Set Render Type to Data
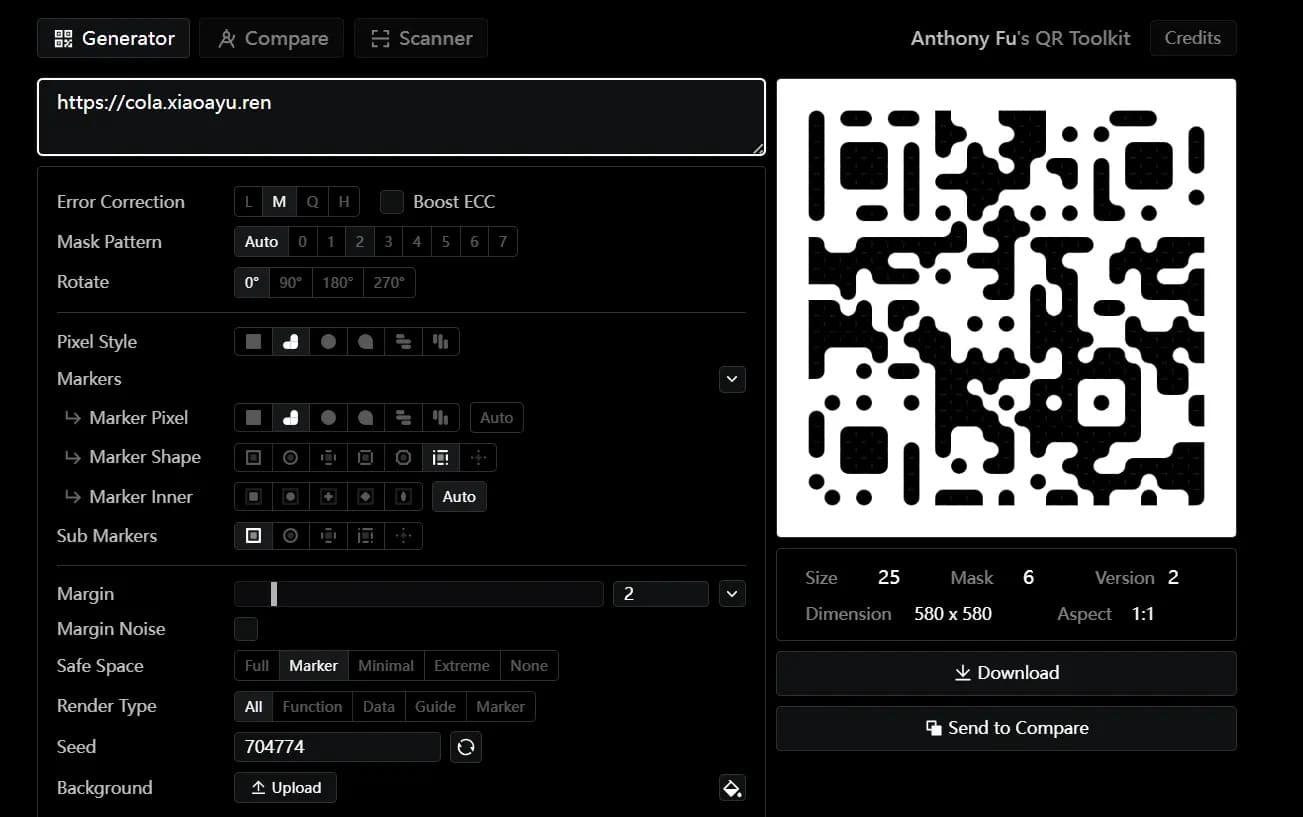The width and height of the screenshot is (1303, 817). click(x=379, y=706)
